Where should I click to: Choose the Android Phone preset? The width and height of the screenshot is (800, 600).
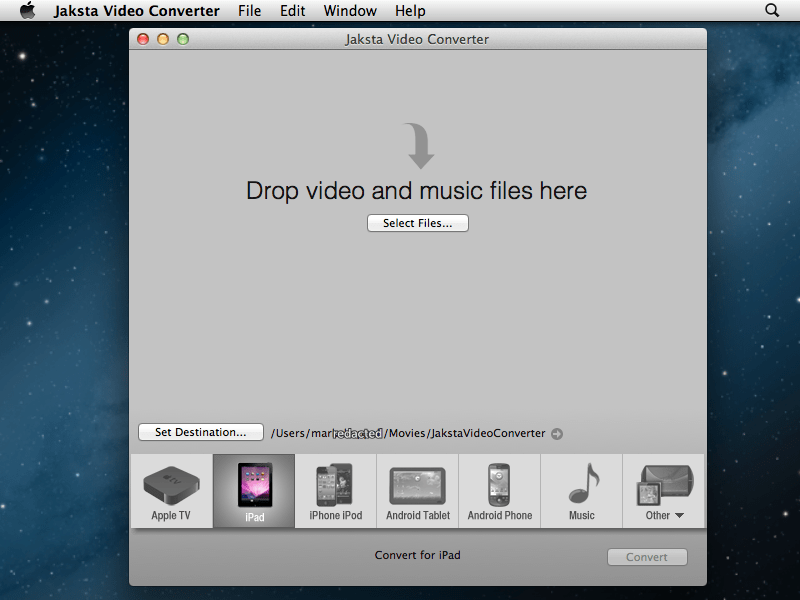click(x=500, y=491)
